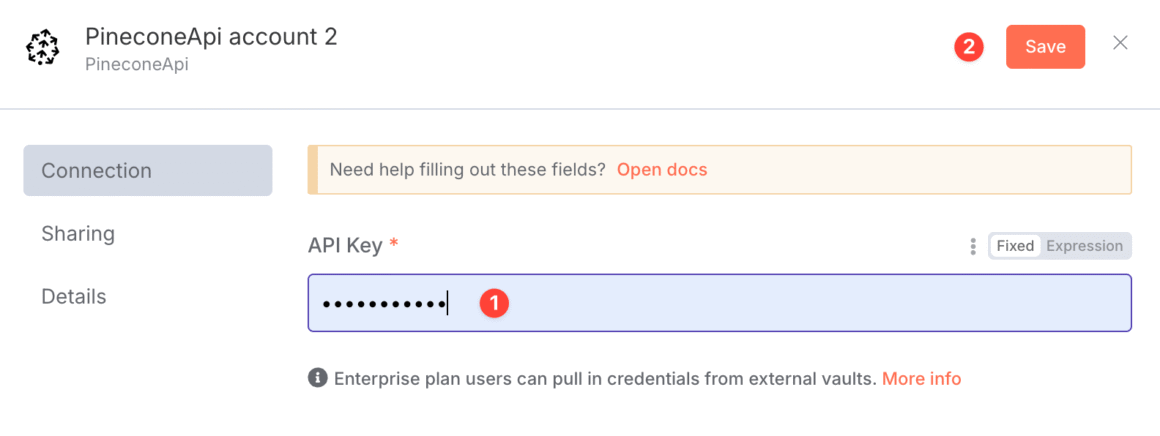
Task: Open the More info link
Action: [x=921, y=379]
